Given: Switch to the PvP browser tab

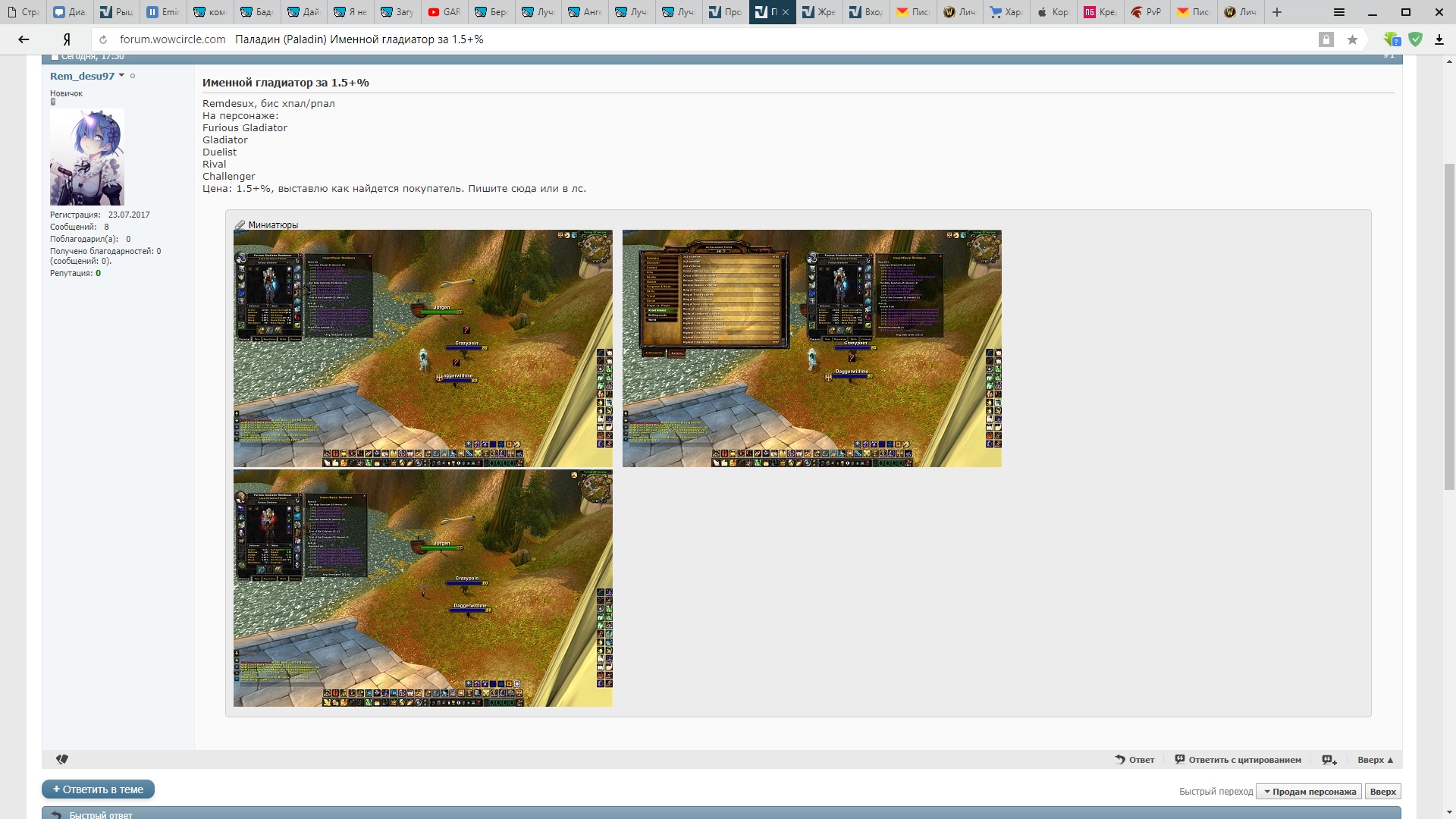Looking at the screenshot, I should [1146, 12].
